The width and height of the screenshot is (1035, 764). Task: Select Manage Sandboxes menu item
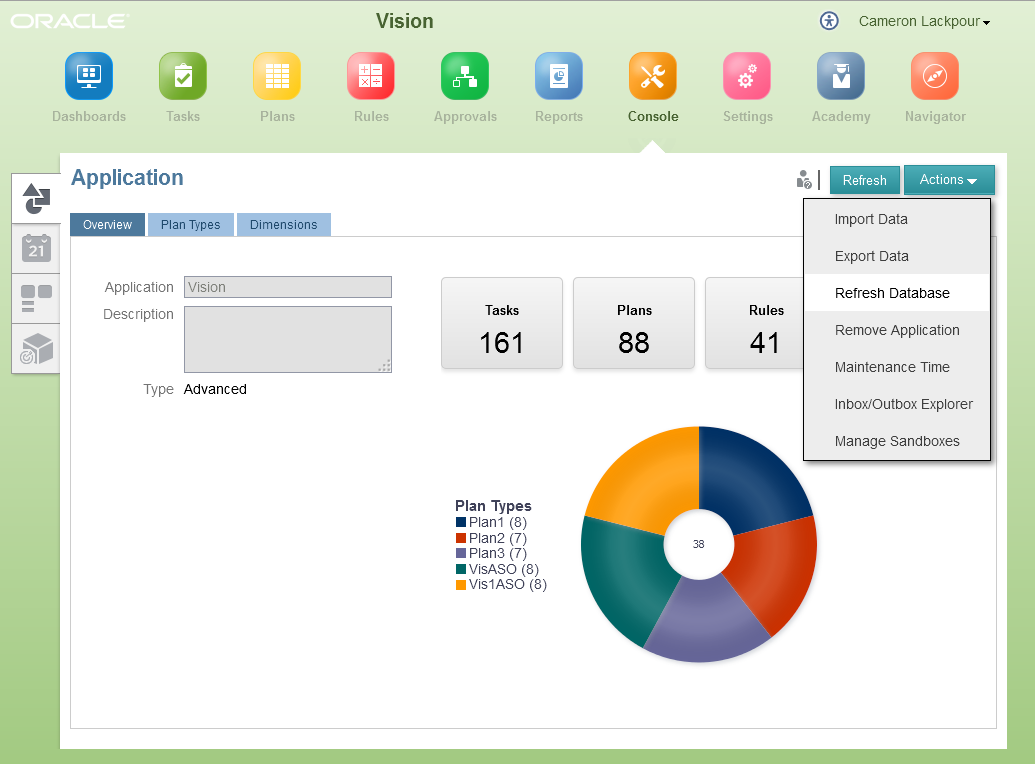(896, 441)
